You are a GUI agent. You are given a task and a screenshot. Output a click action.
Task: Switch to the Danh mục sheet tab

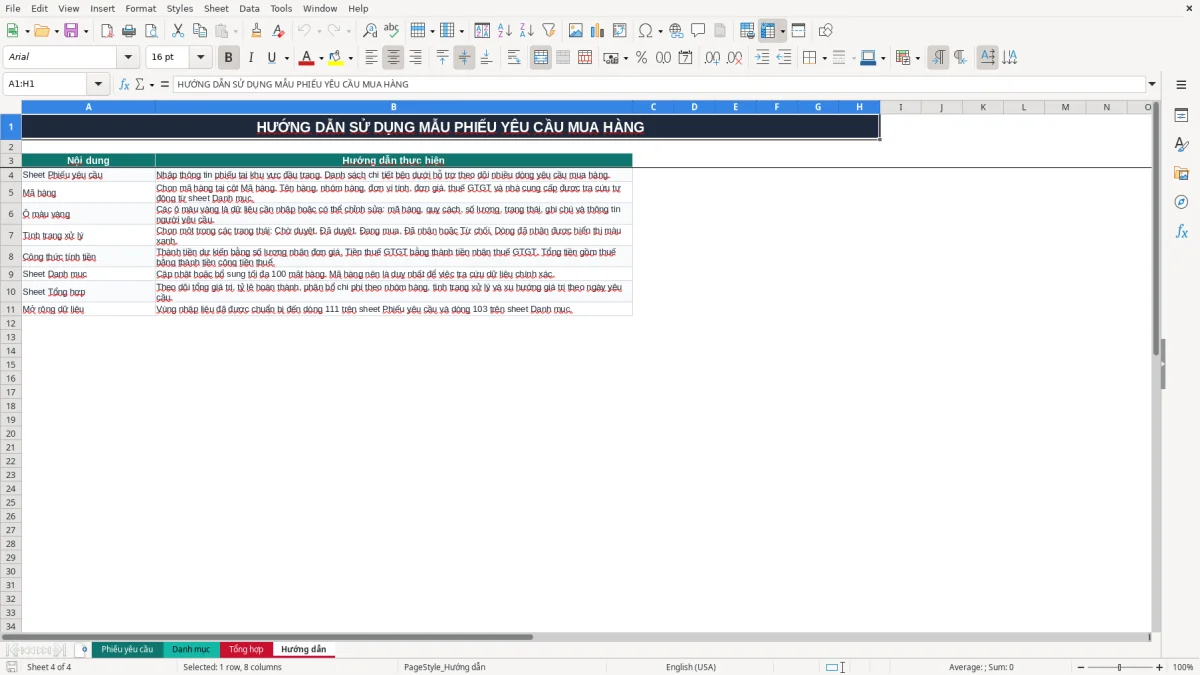(191, 650)
